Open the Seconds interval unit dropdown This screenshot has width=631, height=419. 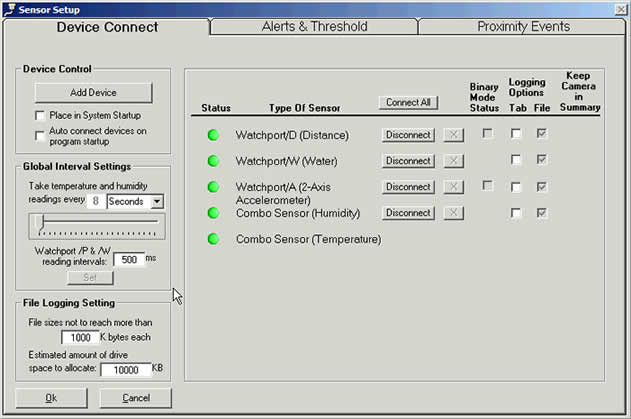(x=157, y=202)
